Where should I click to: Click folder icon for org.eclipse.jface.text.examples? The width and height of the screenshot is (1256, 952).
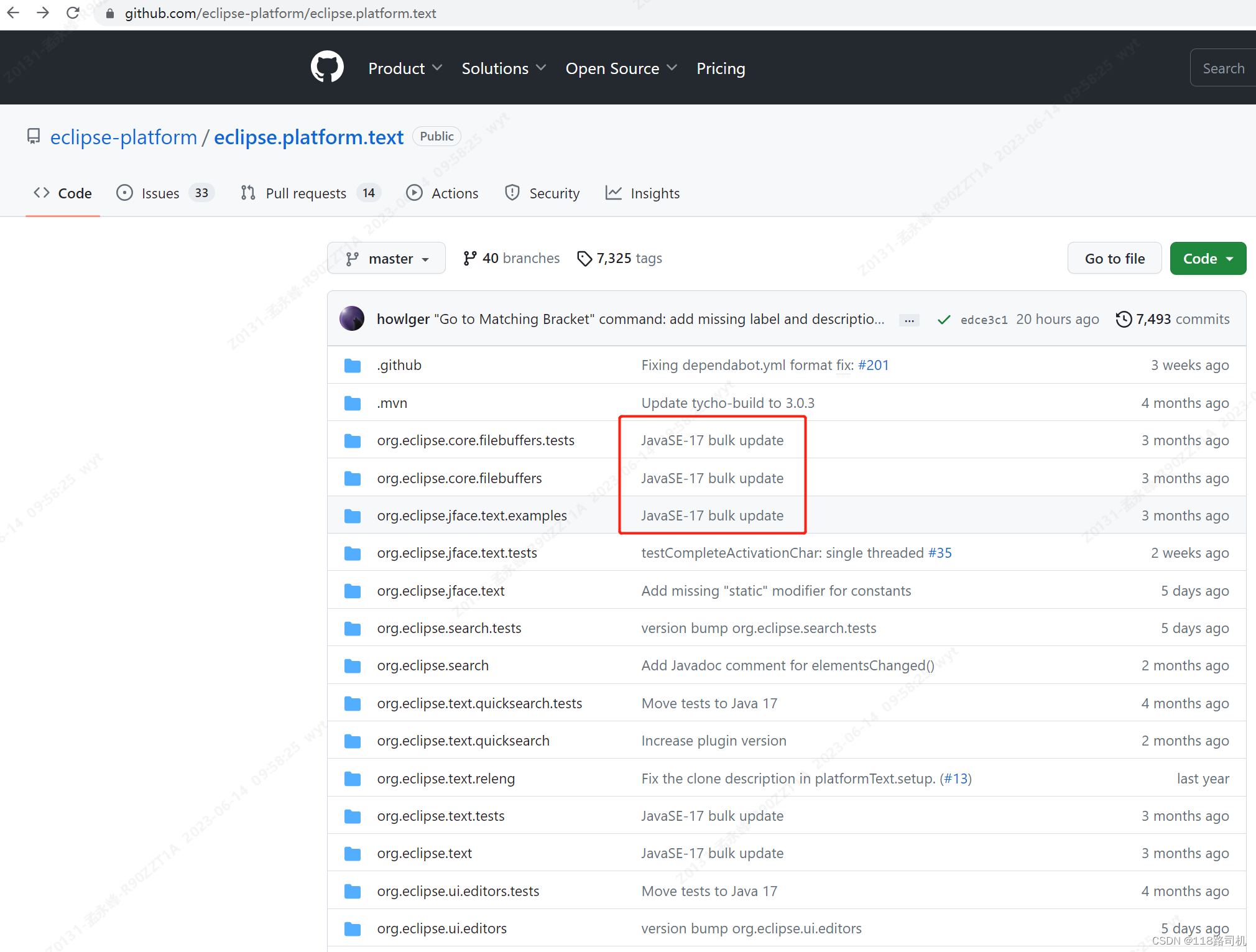(x=353, y=515)
